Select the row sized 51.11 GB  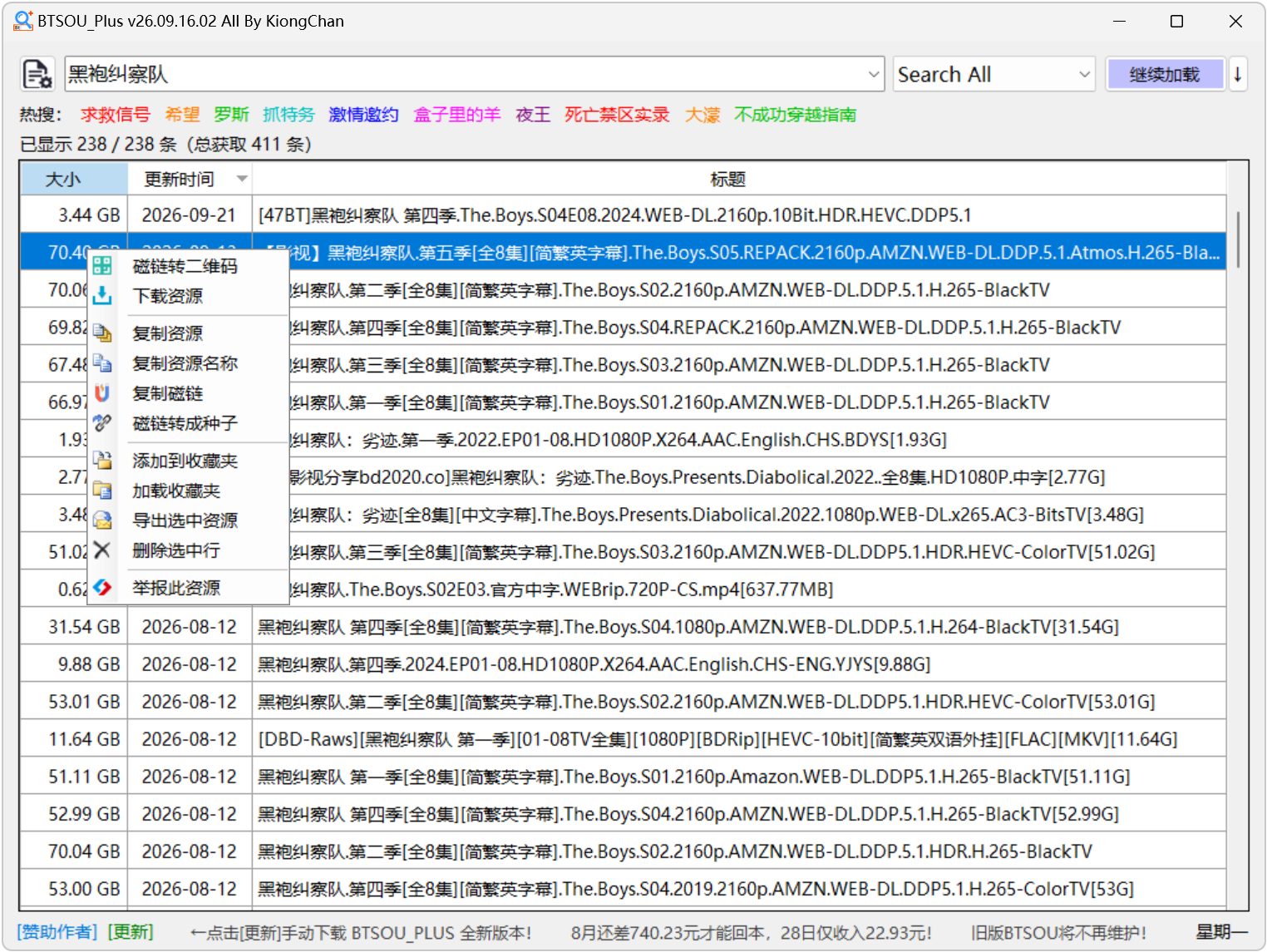[x=624, y=777]
